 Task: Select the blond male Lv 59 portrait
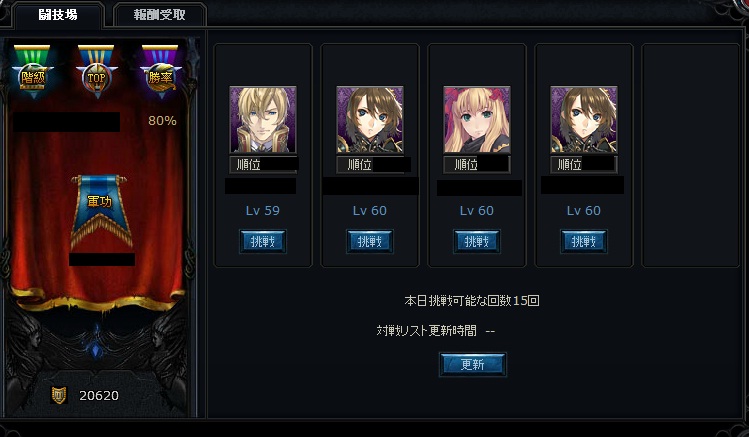(x=263, y=119)
